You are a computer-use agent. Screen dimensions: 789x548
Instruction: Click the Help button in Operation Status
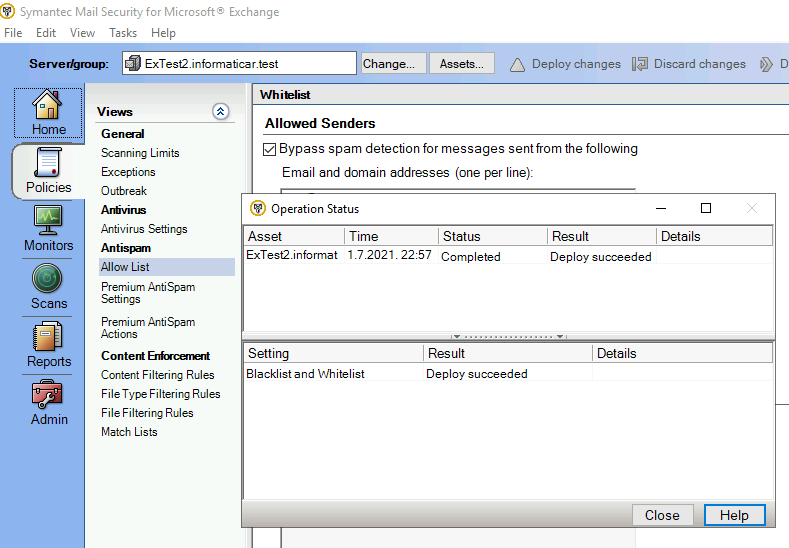[x=734, y=515]
